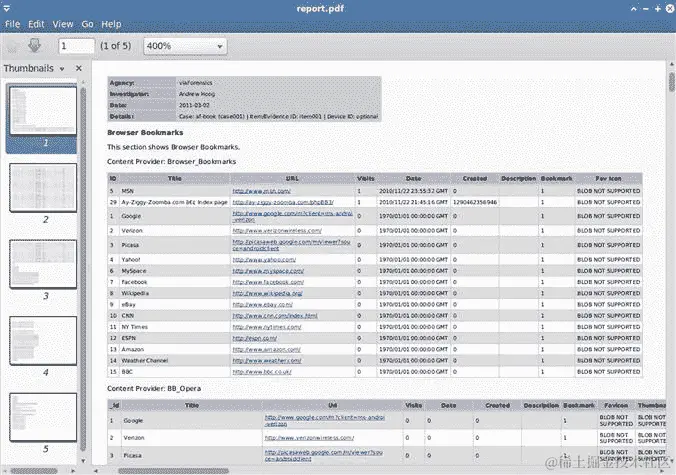This screenshot has width=676, height=475.
Task: Select page 5 thumbnail
Action: point(43,417)
